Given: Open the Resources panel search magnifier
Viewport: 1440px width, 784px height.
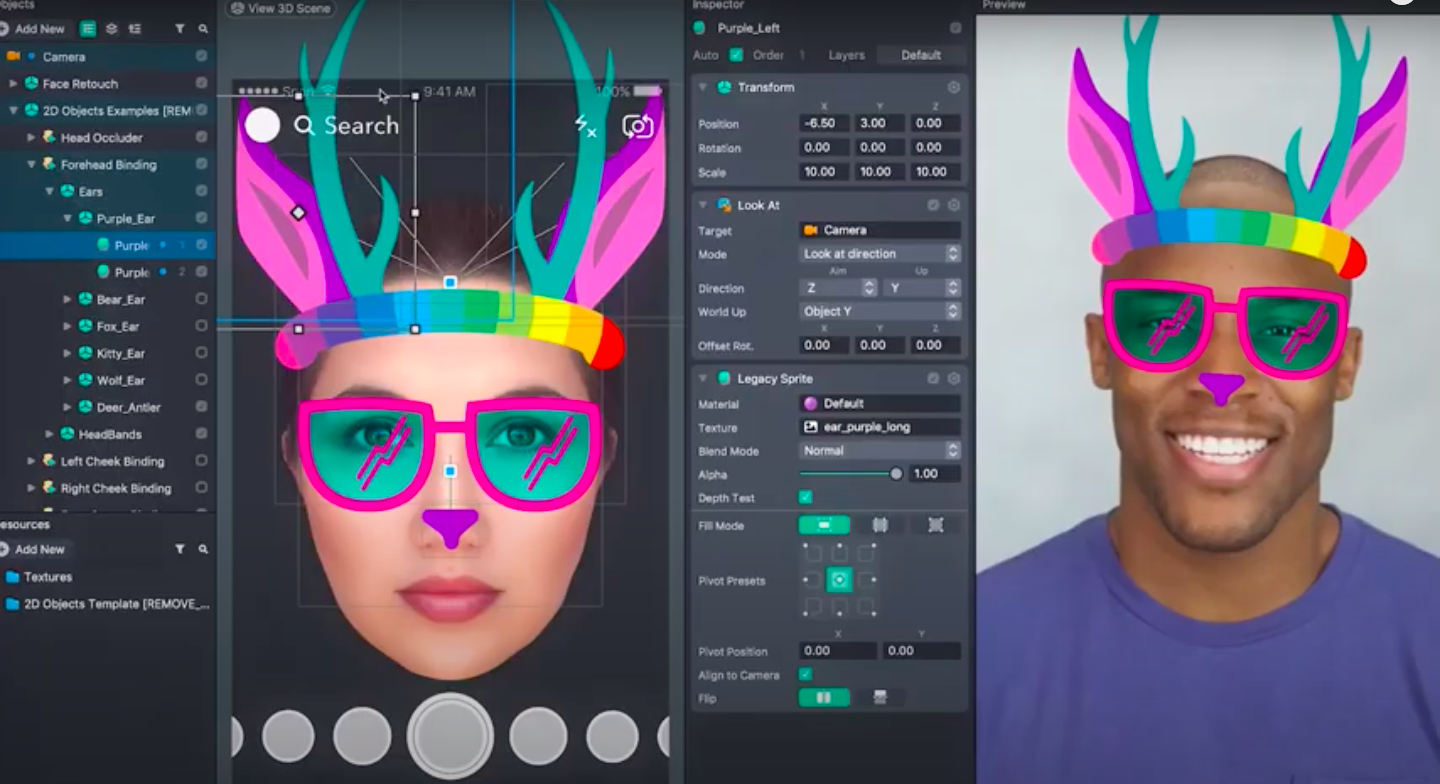Looking at the screenshot, I should pos(203,549).
